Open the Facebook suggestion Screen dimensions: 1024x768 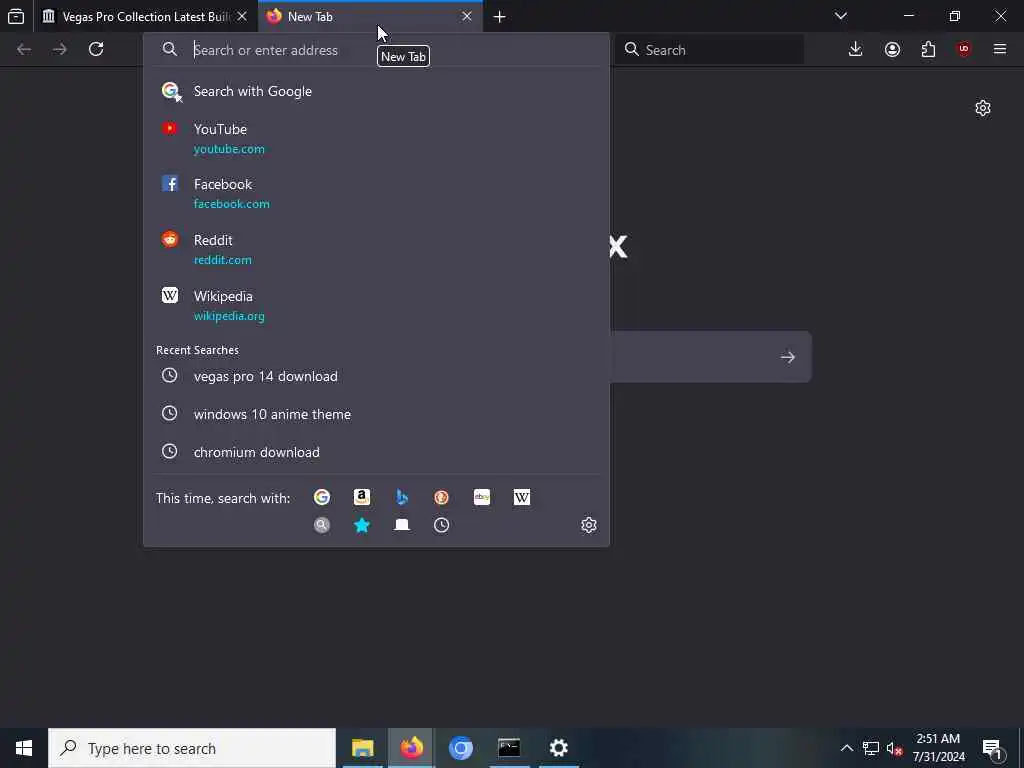[x=376, y=194]
